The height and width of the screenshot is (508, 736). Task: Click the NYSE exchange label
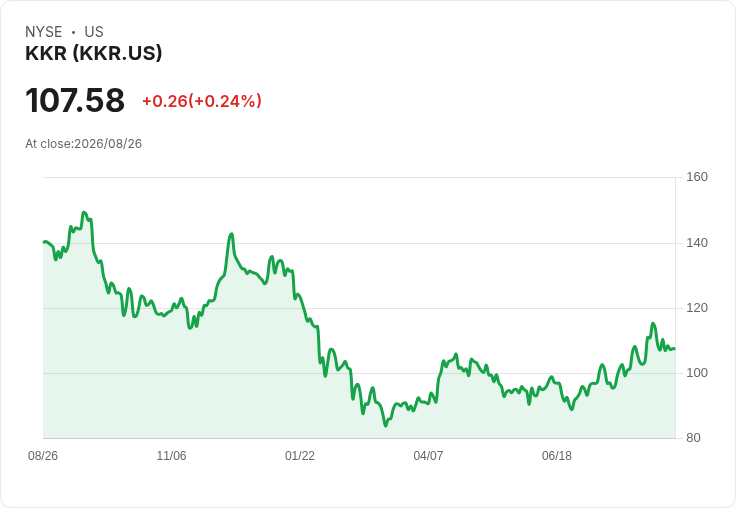[x=44, y=32]
